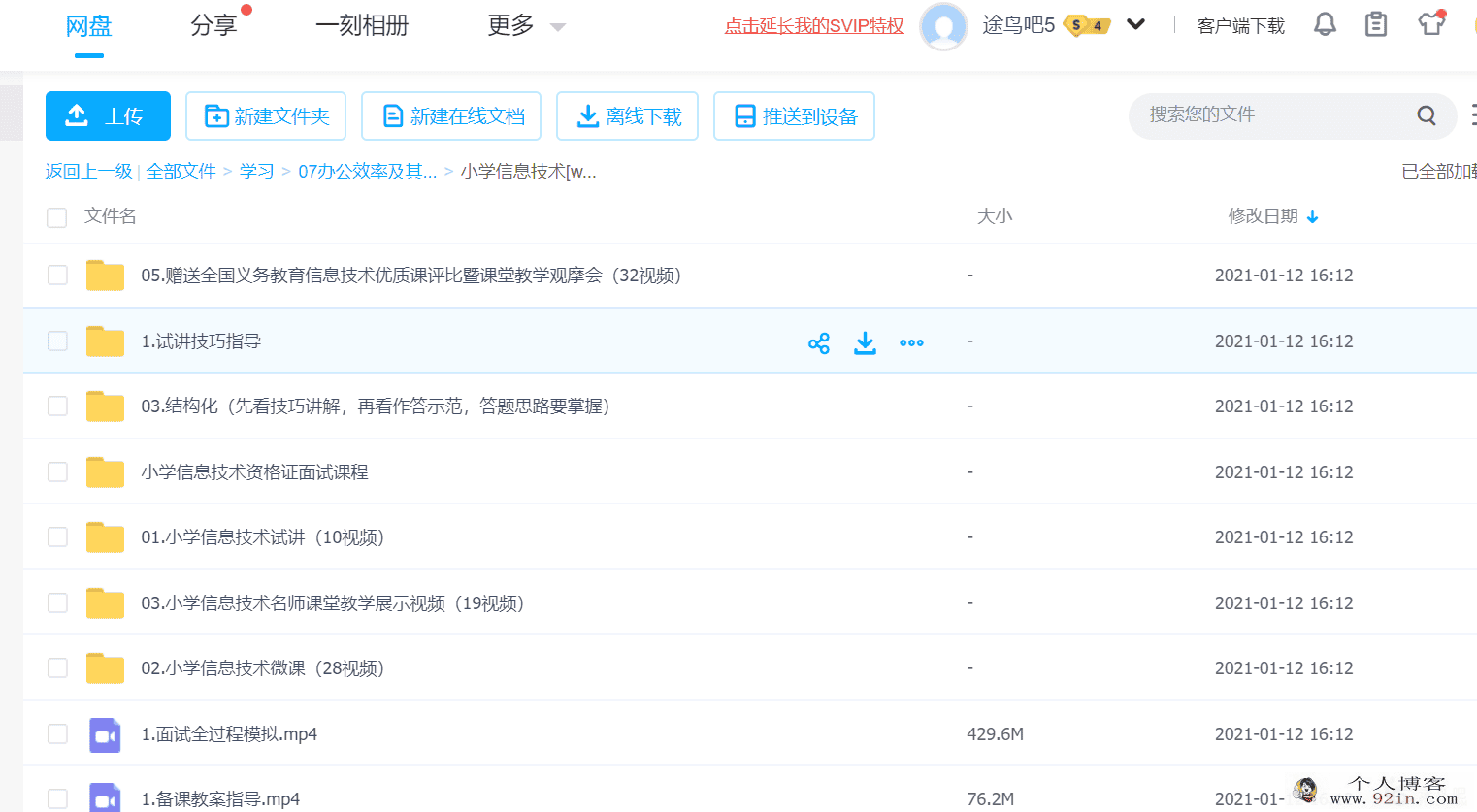Expand the 更多 dropdown arrow
Screen dimensions: 1477x812
557,27
